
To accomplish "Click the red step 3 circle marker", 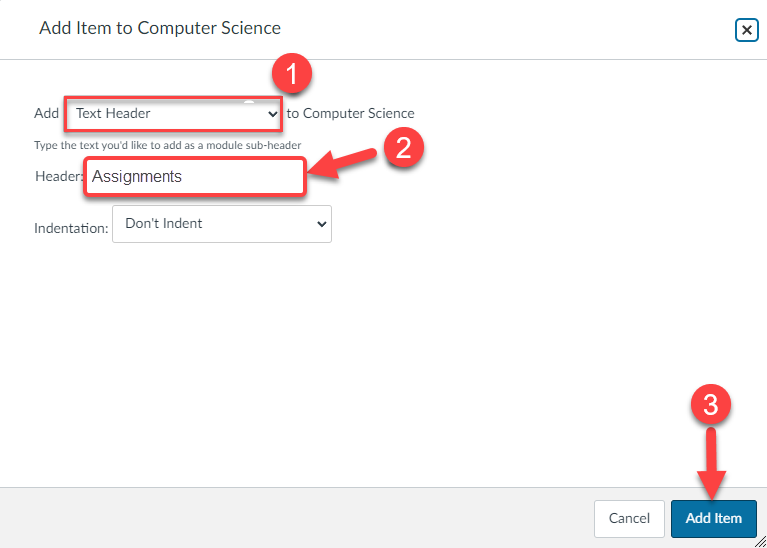I will (711, 405).
